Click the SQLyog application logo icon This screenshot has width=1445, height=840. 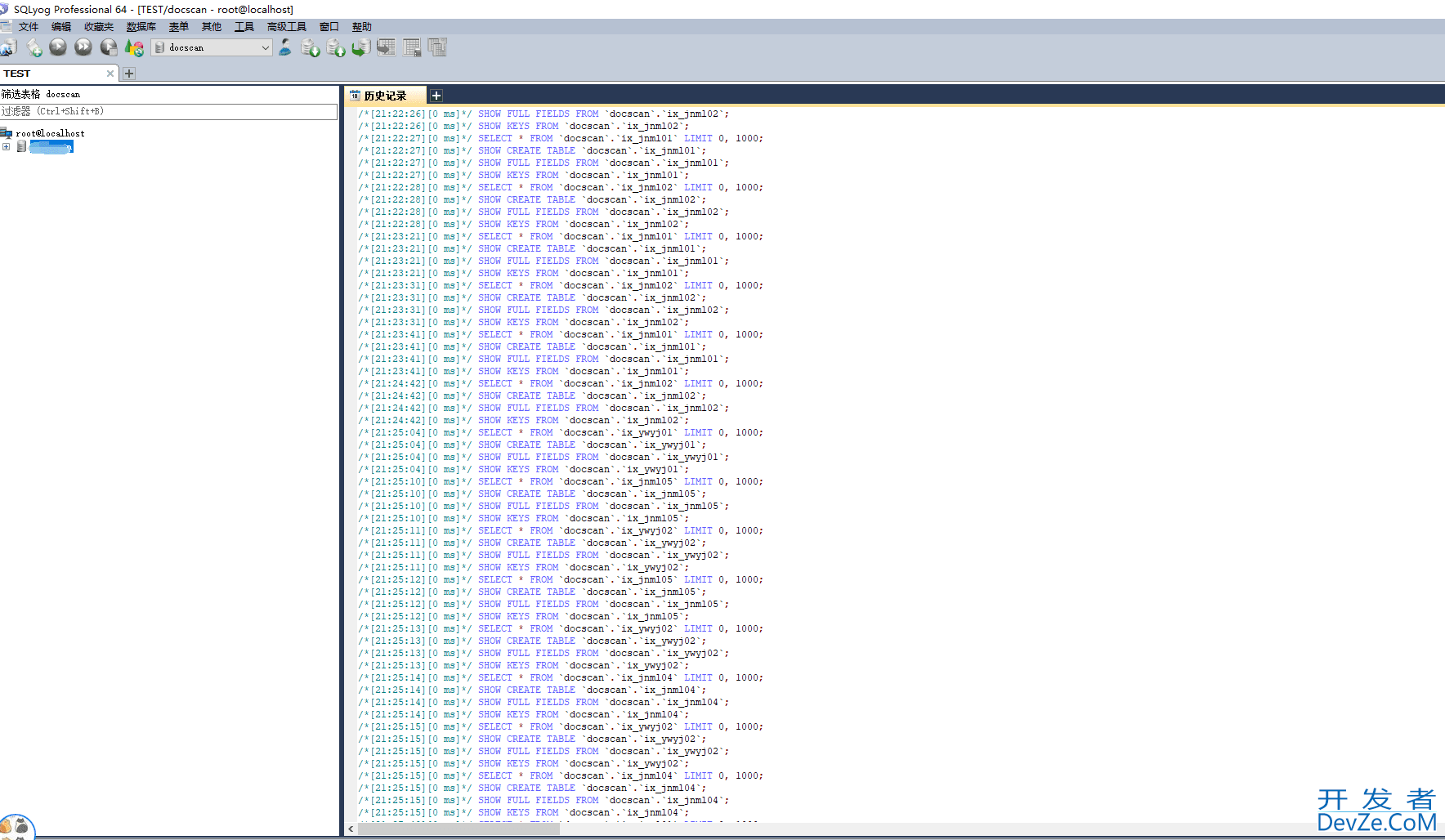pos(4,9)
